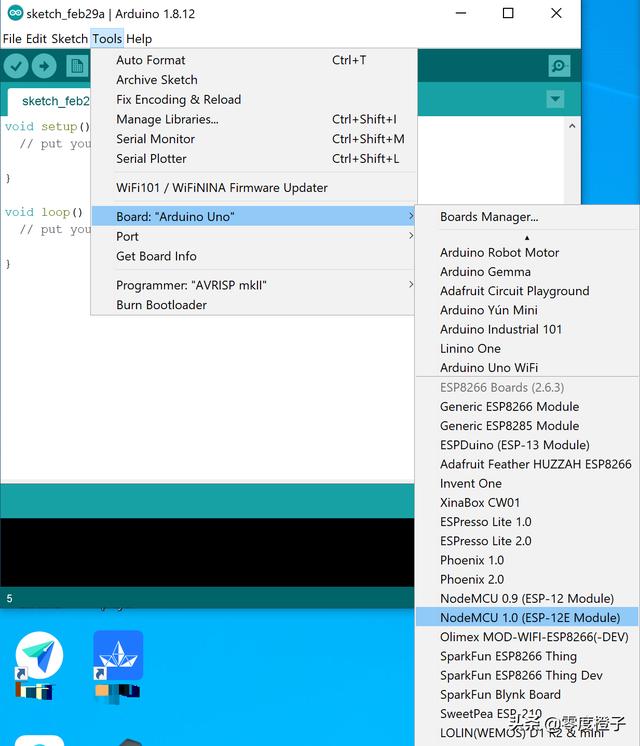Expand the Board: "Arduino Uno" submenu

(254, 216)
